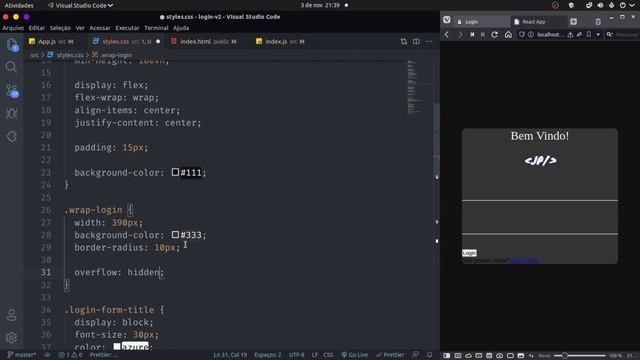Open the editor More Actions ellipsis
The image size is (640, 360).
pyautogui.click(x=429, y=41)
